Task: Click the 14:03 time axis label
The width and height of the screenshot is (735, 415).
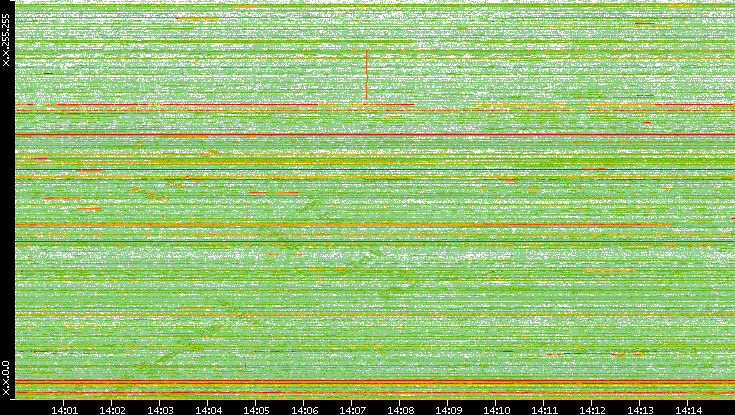Action: pyautogui.click(x=160, y=411)
